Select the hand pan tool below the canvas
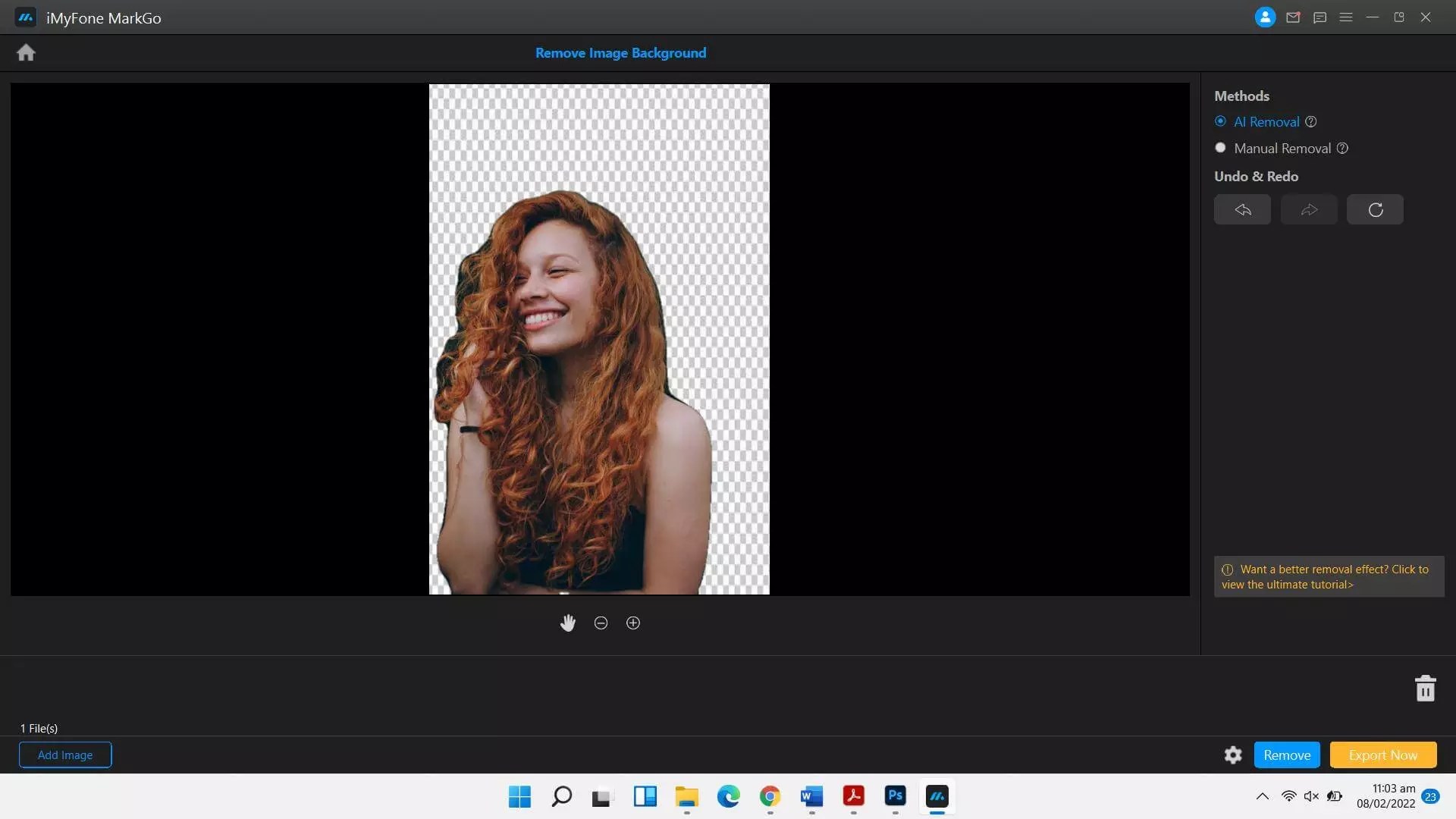 pyautogui.click(x=568, y=623)
